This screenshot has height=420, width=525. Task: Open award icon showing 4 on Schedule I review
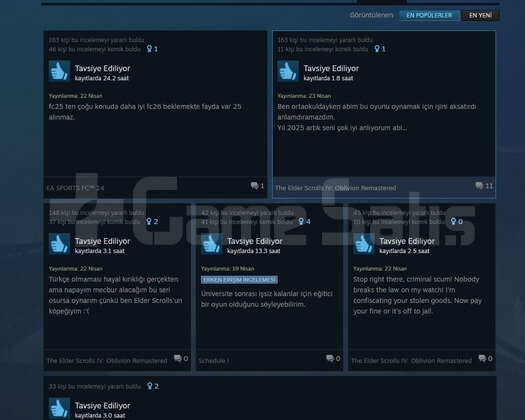[301, 222]
